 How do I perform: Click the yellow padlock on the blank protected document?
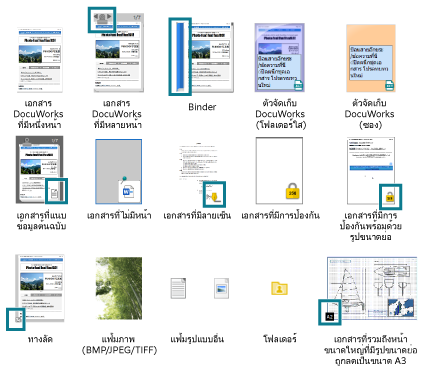click(292, 192)
